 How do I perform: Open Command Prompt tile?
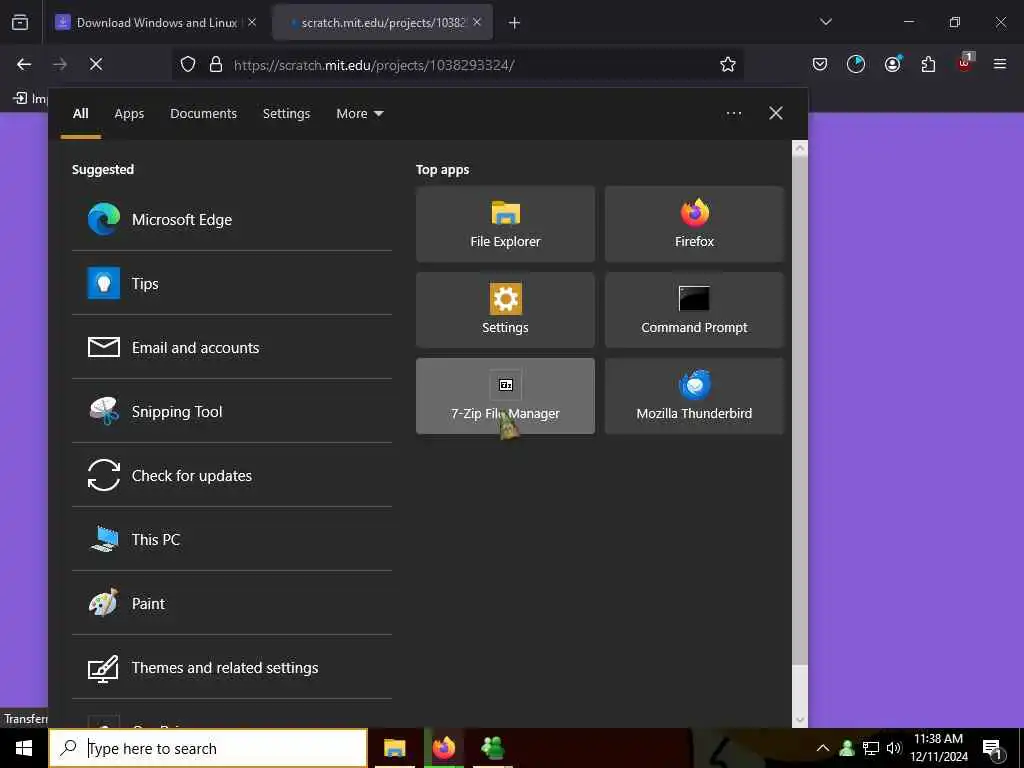click(694, 310)
